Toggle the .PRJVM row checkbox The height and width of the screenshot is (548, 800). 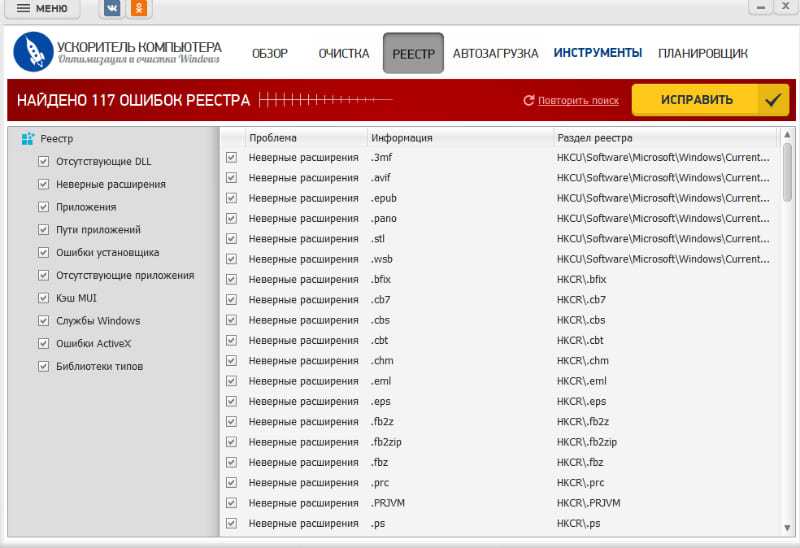(x=232, y=503)
